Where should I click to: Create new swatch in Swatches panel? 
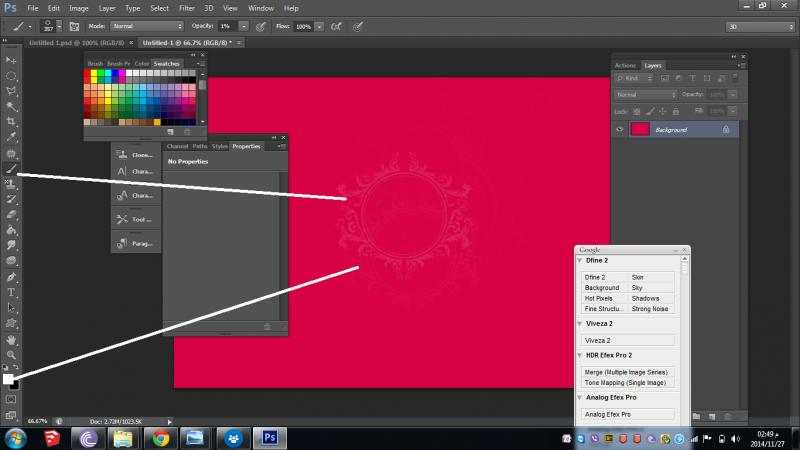coord(170,132)
